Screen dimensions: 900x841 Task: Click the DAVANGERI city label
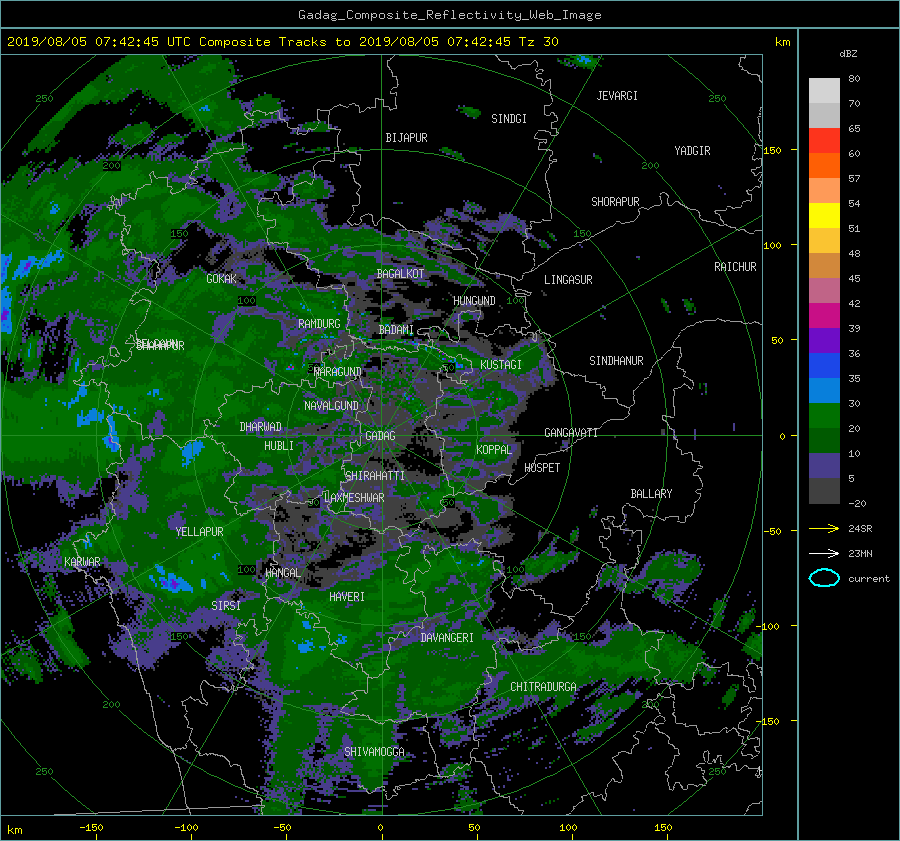point(447,638)
